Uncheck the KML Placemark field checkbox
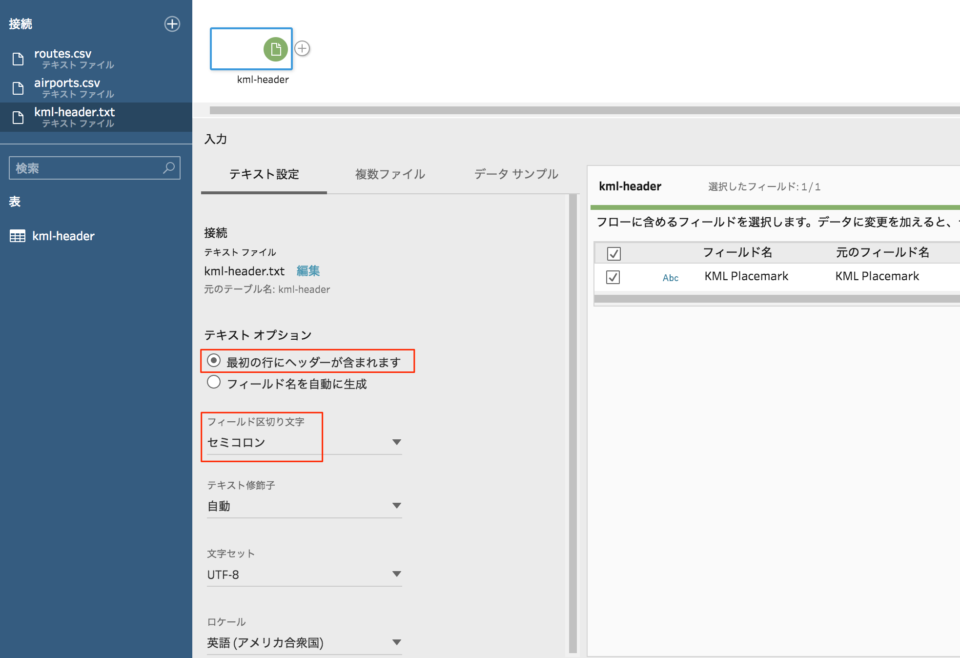 (x=614, y=277)
